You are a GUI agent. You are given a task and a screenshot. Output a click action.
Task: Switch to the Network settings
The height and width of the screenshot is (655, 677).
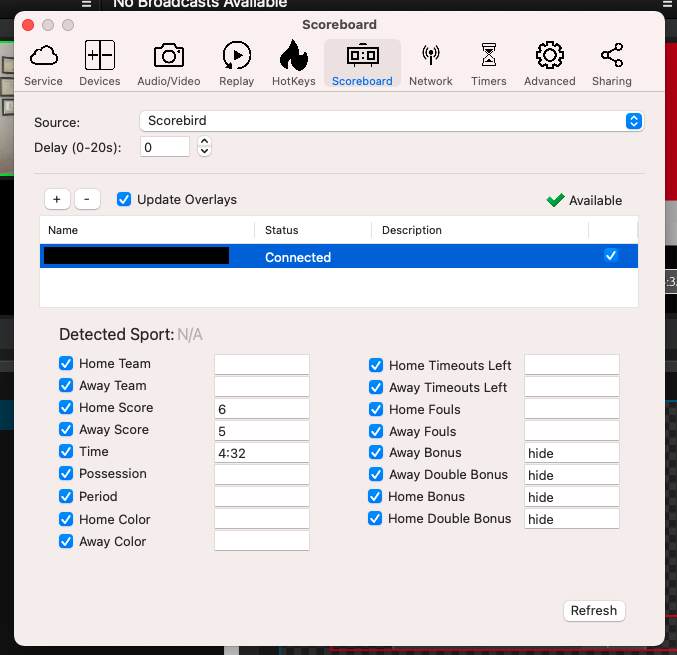(431, 63)
